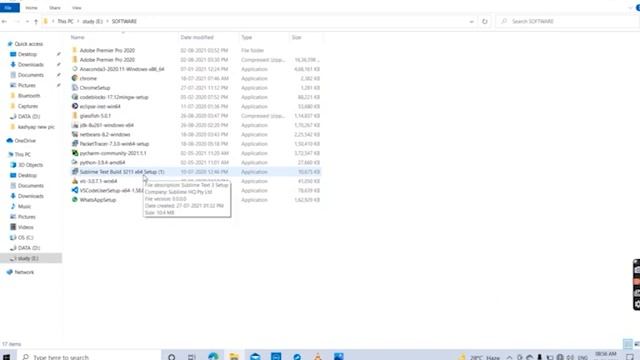Open pinned Desktop under Quick access
The height and width of the screenshot is (360, 640).
(x=27, y=54)
